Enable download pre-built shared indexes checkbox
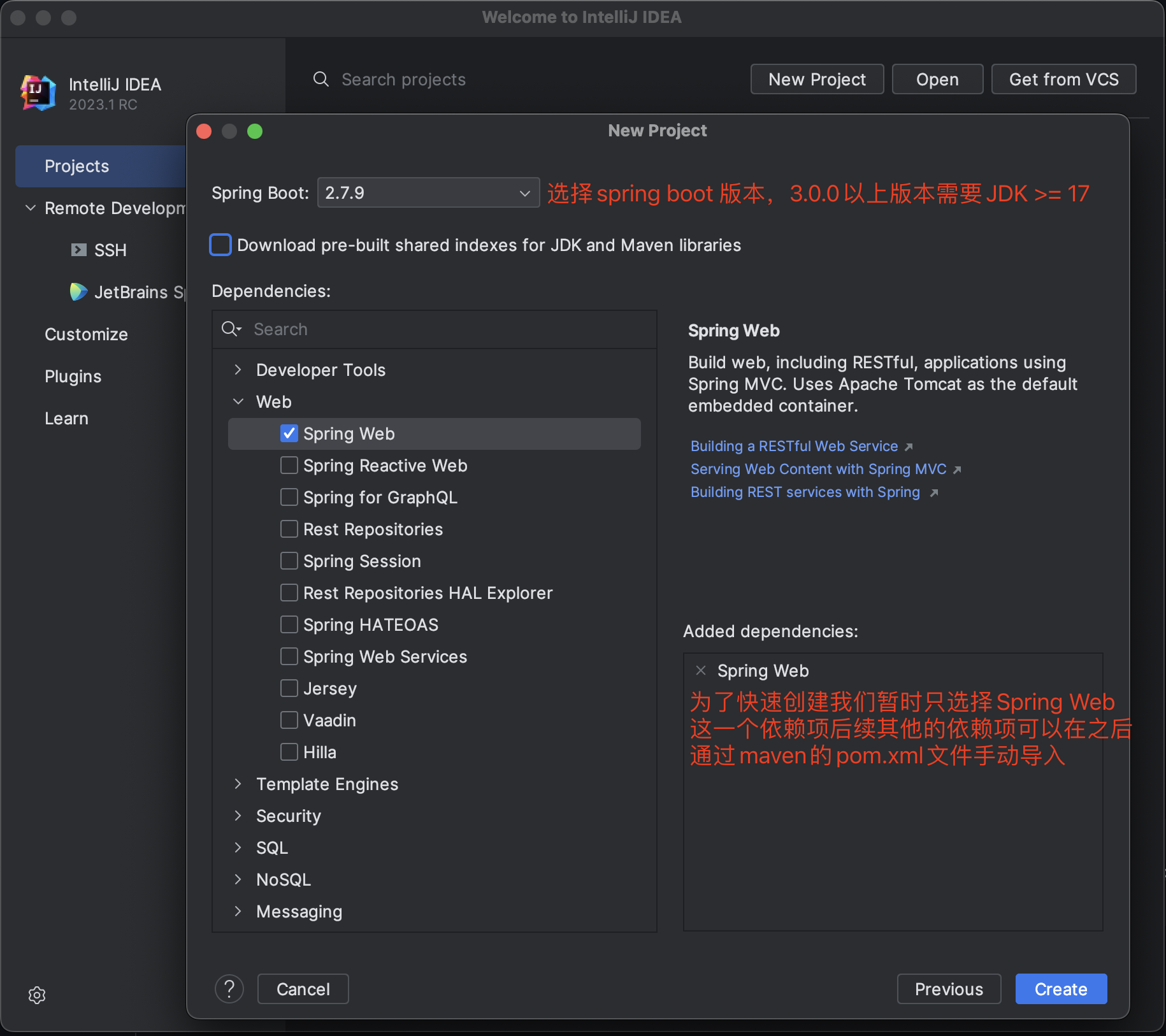The height and width of the screenshot is (1036, 1166). [x=220, y=245]
